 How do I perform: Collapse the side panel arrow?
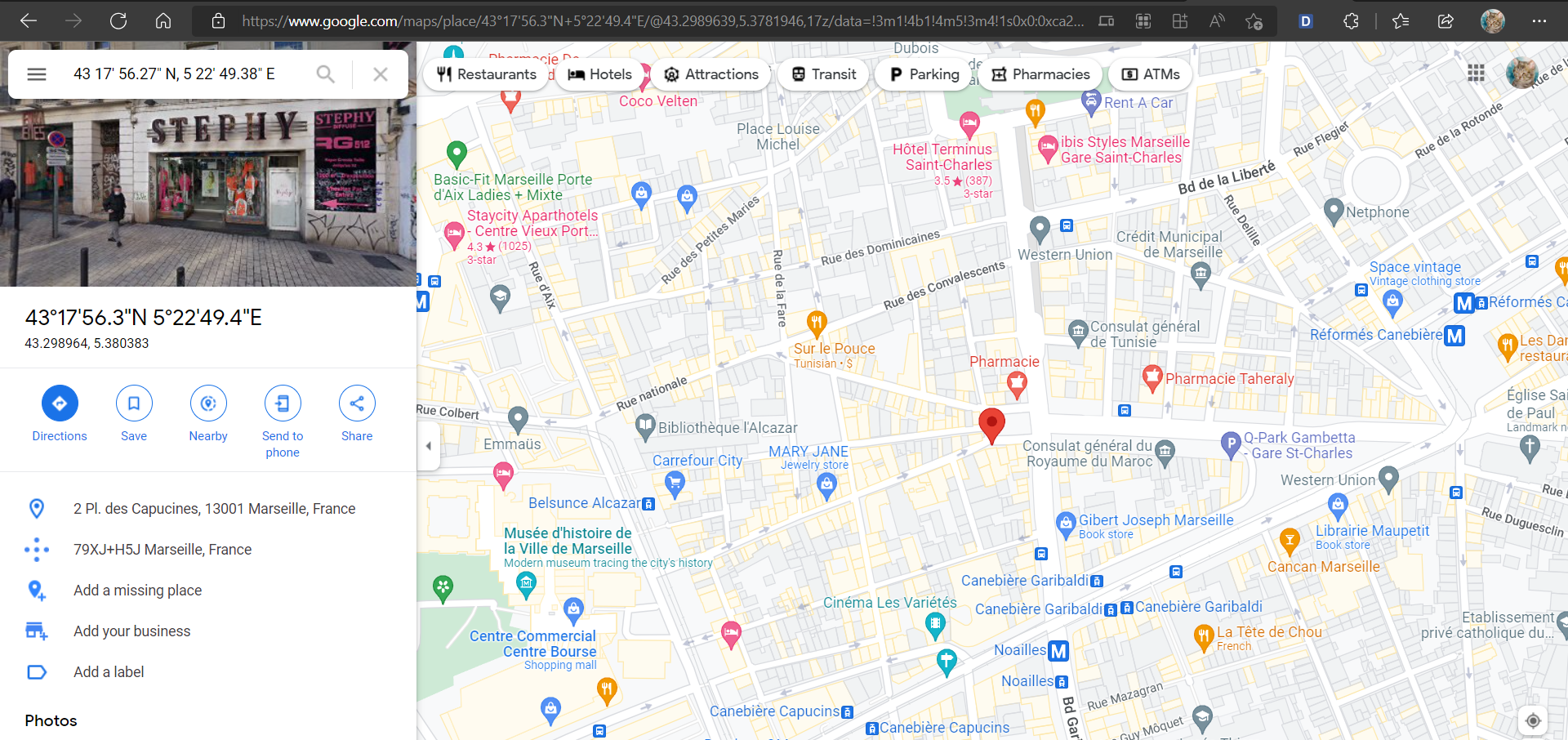tap(428, 446)
